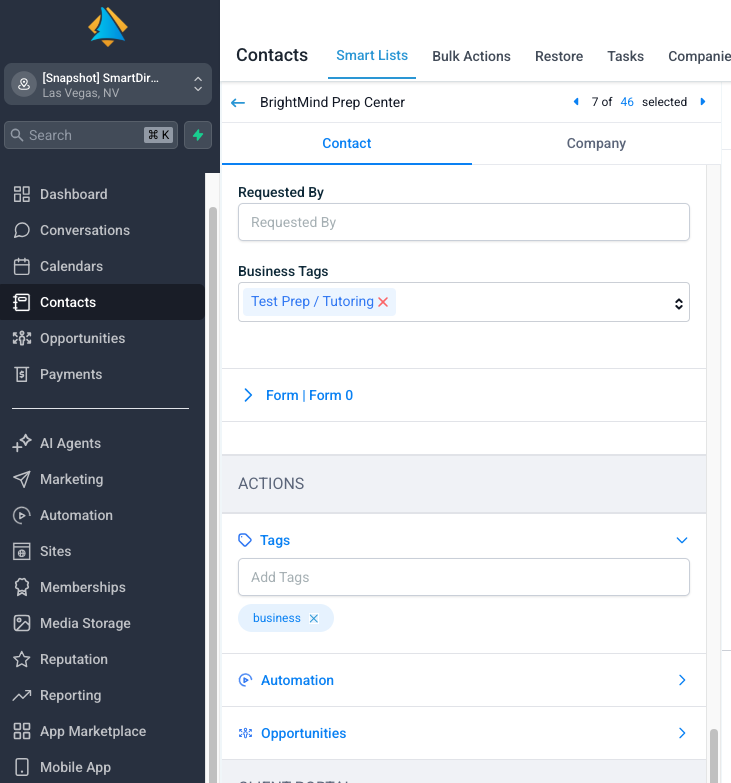The width and height of the screenshot is (731, 783).
Task: Expand the Opportunities actions section
Action: [x=682, y=733]
